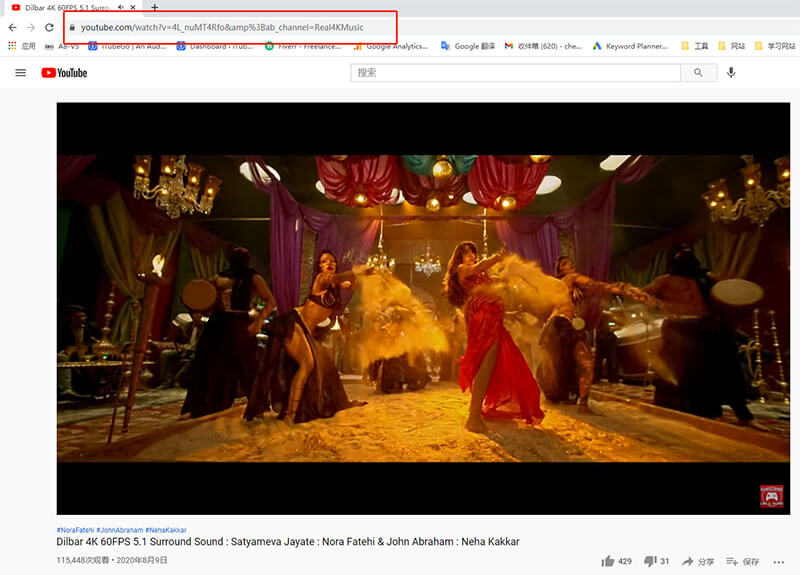
Task: Open the Gmail inbox (620) bookmark
Action: point(543,46)
